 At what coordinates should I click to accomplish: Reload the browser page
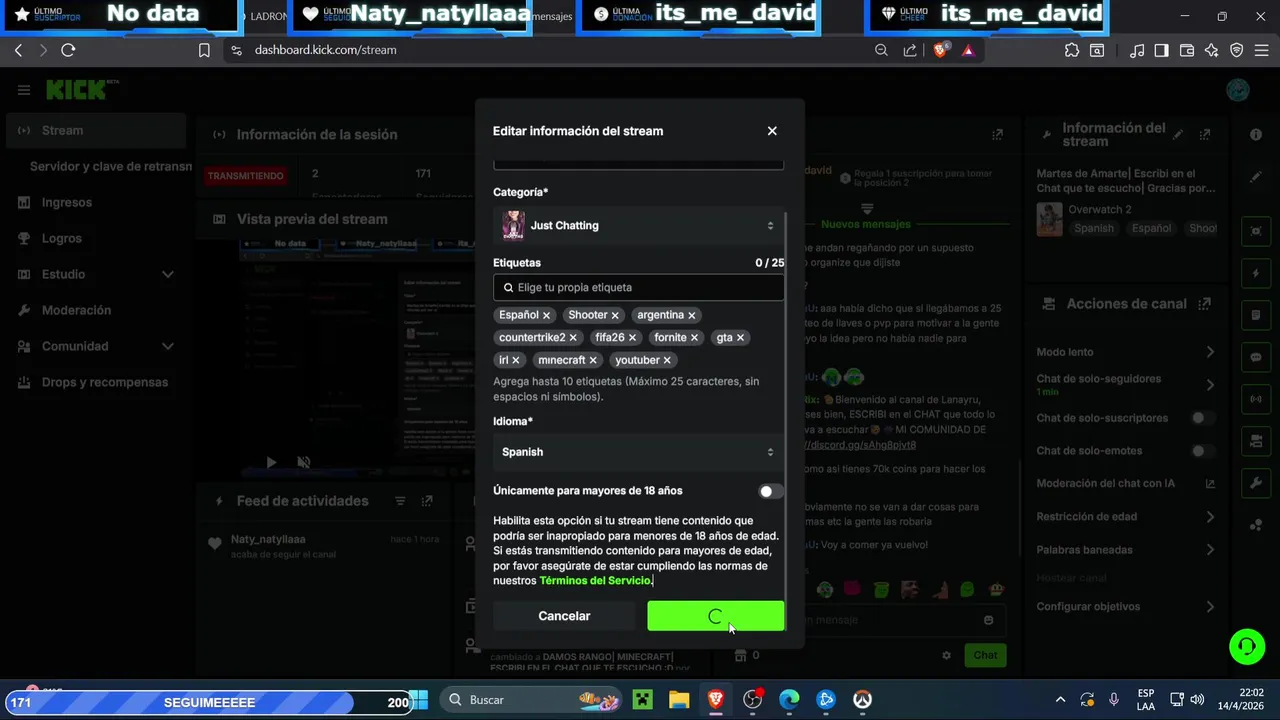68,50
